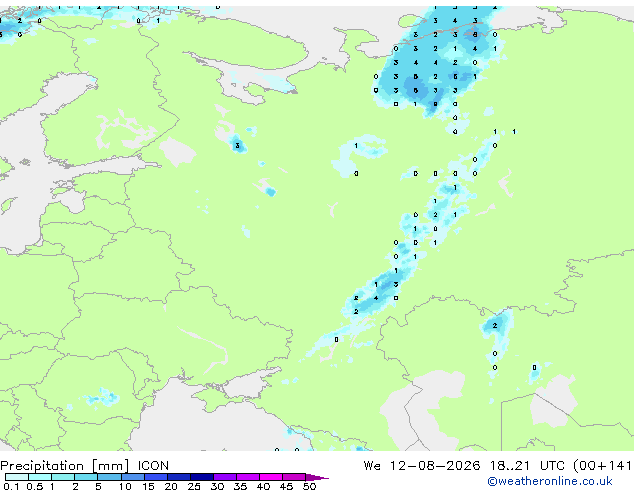Click the "30" legend scale label

coord(218,486)
